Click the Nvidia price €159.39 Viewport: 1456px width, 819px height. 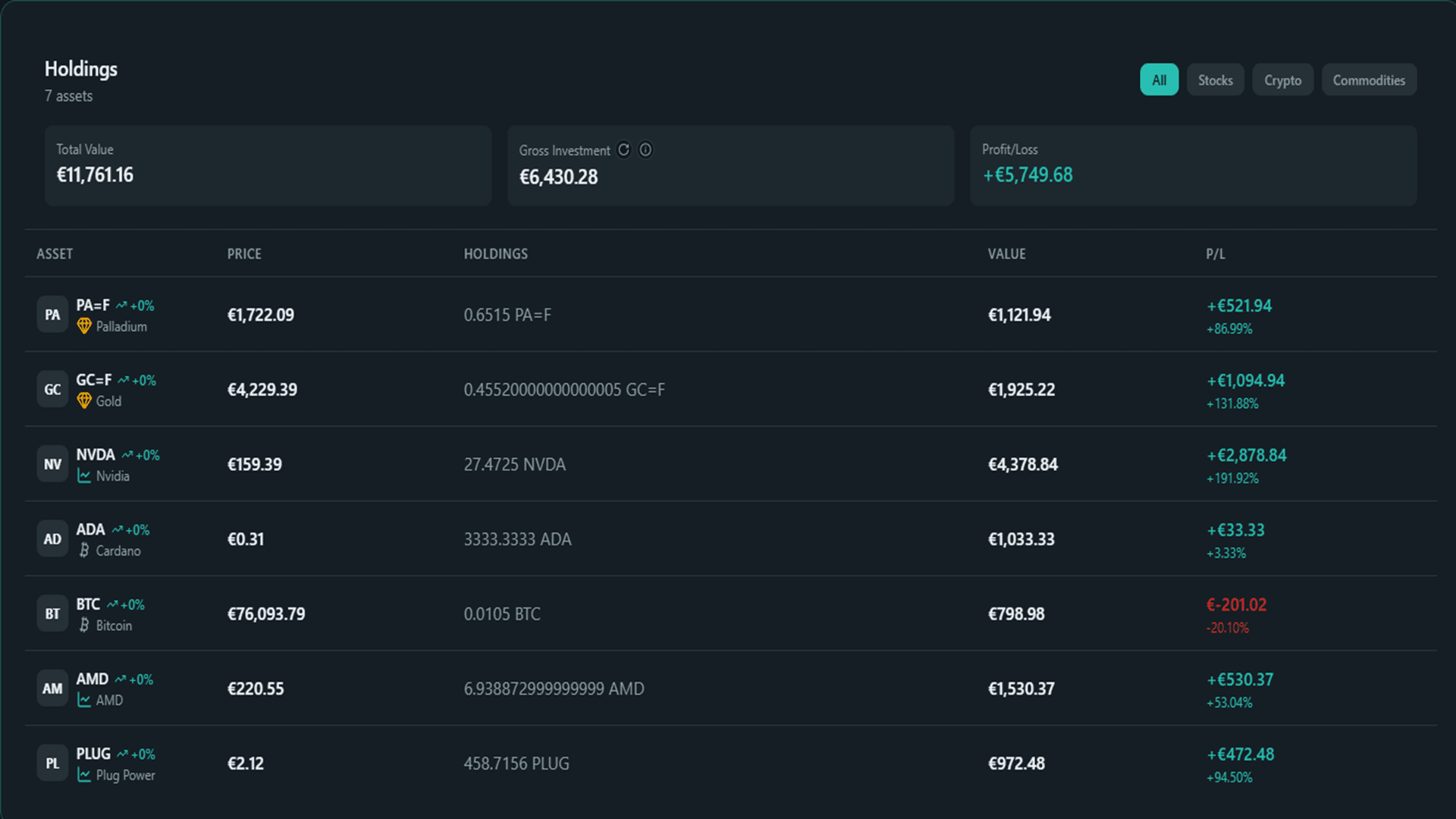(255, 464)
